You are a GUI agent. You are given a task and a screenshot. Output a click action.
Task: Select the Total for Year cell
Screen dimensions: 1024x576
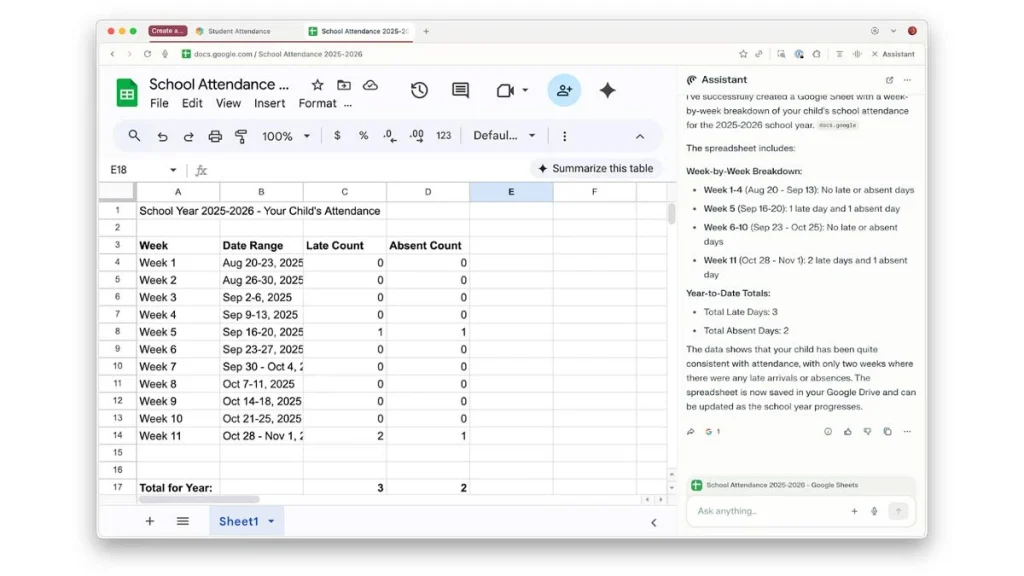click(178, 488)
